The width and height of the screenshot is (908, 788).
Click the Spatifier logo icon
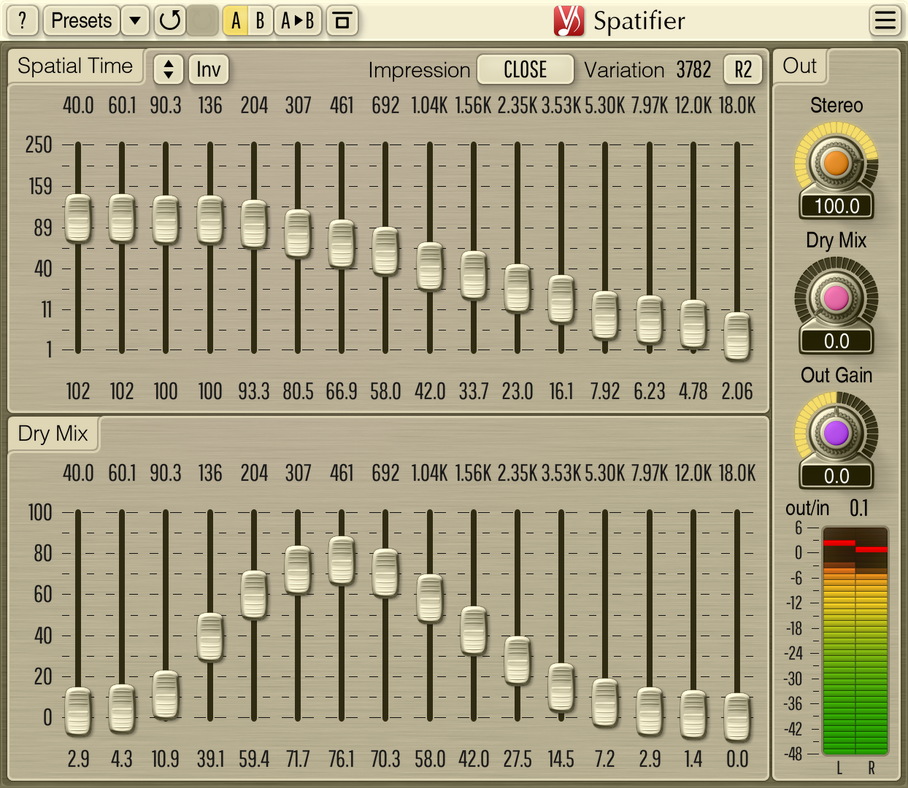pyautogui.click(x=570, y=20)
